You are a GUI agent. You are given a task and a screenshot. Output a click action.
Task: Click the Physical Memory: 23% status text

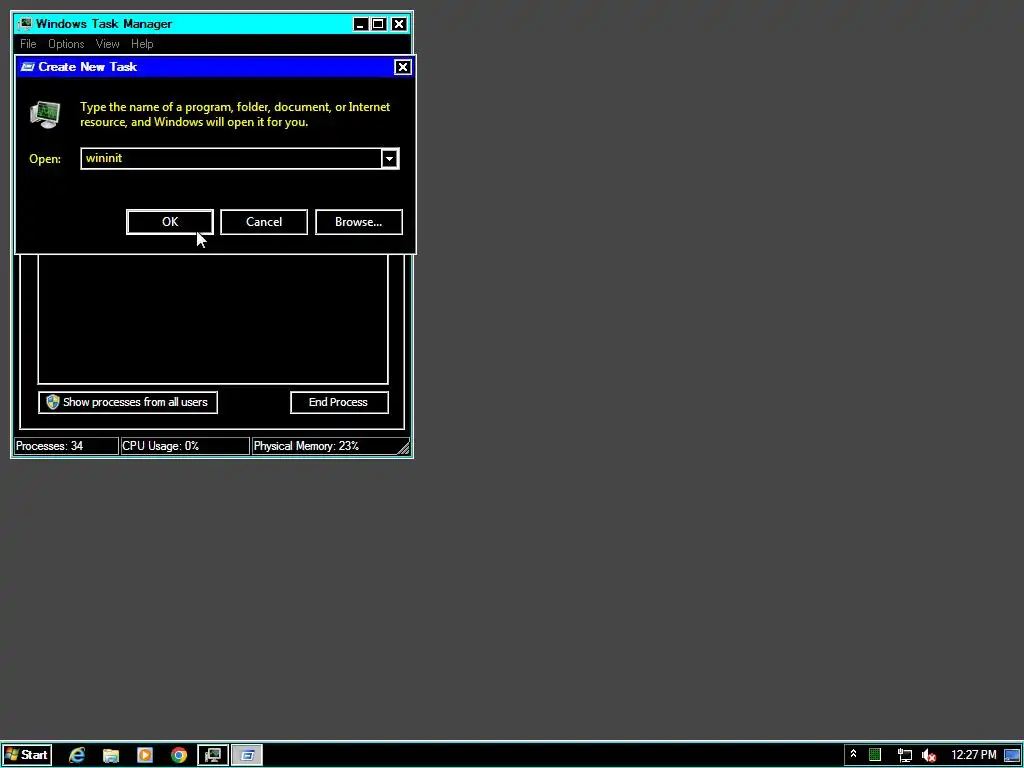click(306, 446)
